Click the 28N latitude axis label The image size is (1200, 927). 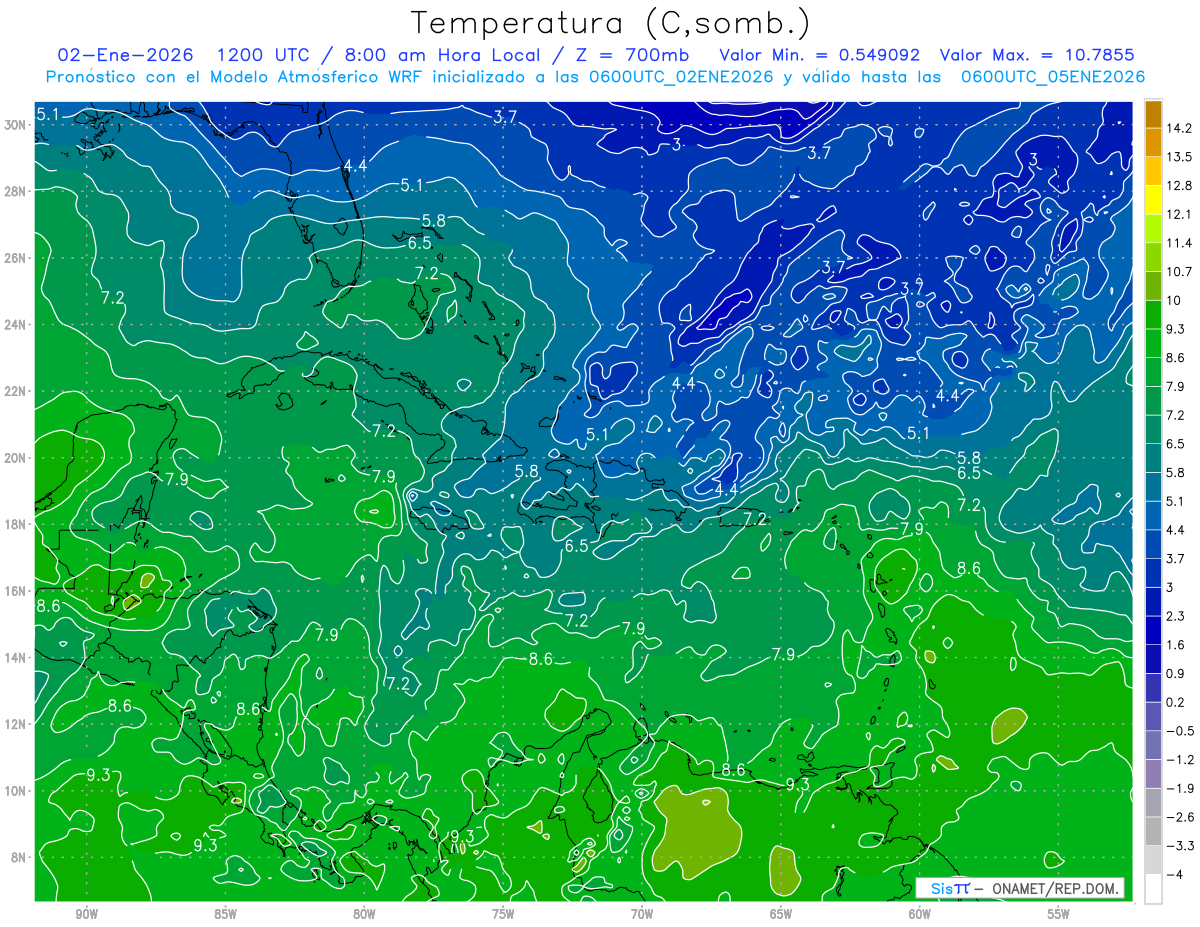click(17, 191)
